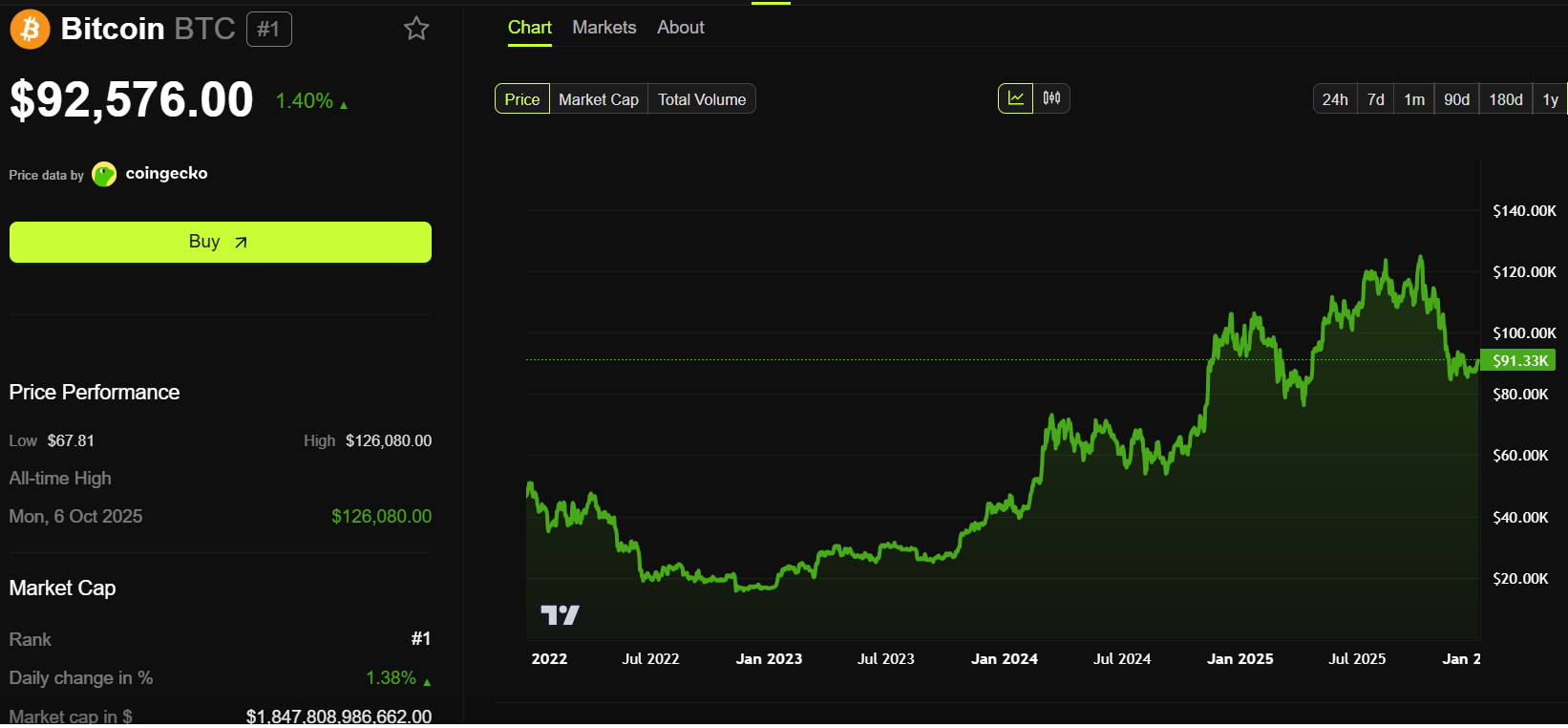Open the Markets tab

[604, 28]
